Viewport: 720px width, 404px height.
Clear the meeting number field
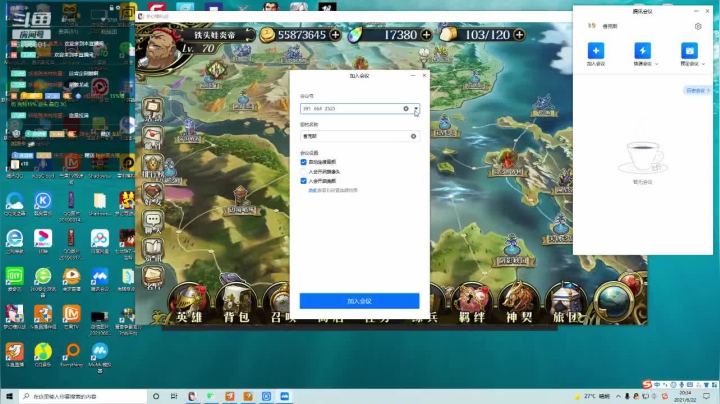click(x=406, y=109)
